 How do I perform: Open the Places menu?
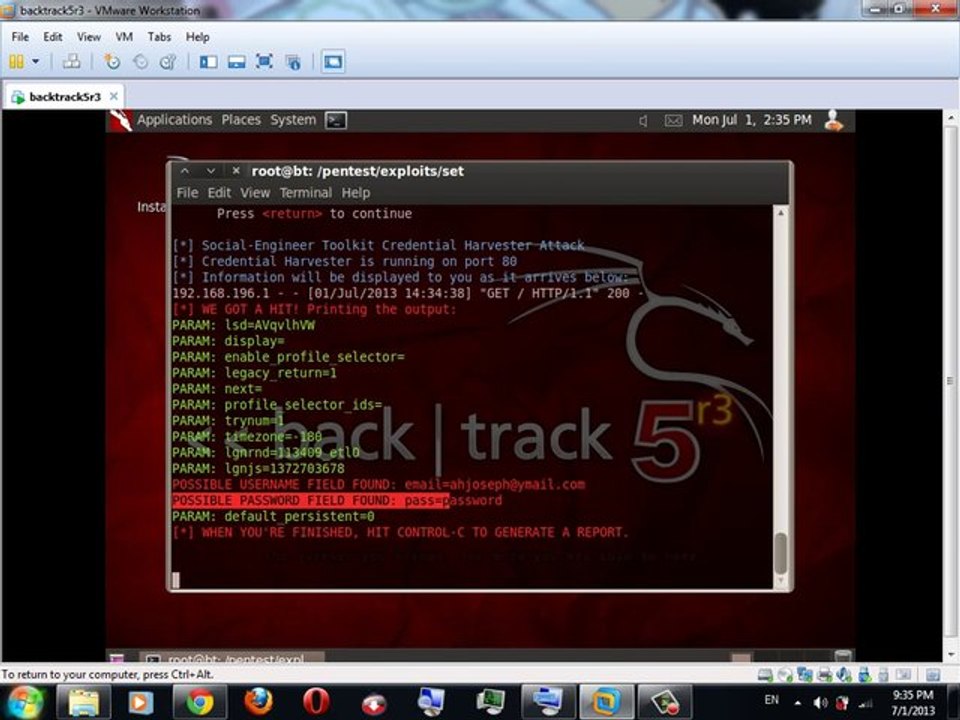pos(241,120)
